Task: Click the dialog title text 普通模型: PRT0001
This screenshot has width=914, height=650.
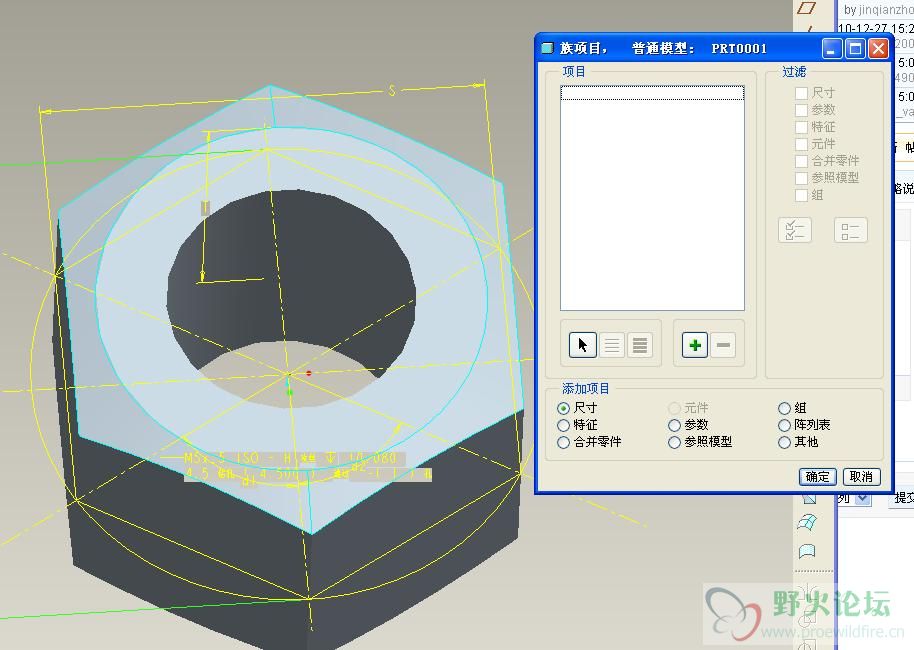Action: (x=699, y=48)
